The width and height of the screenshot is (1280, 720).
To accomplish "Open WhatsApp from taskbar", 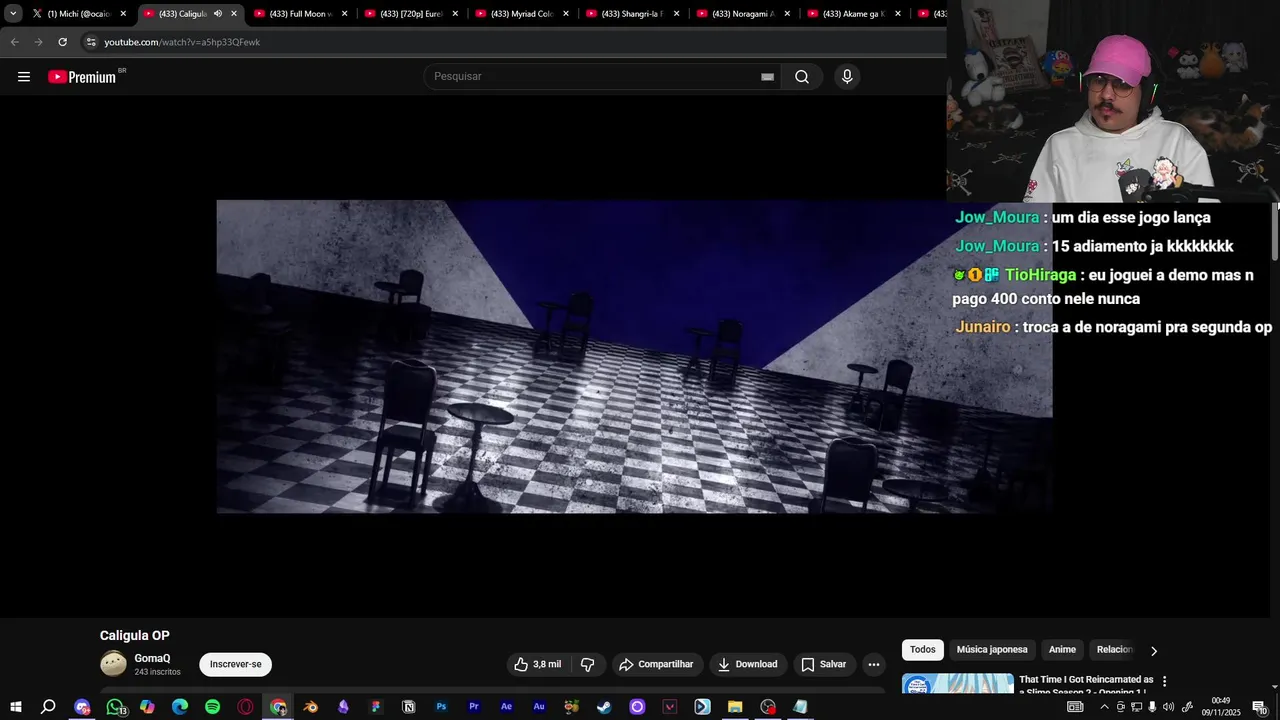I will pos(115,707).
